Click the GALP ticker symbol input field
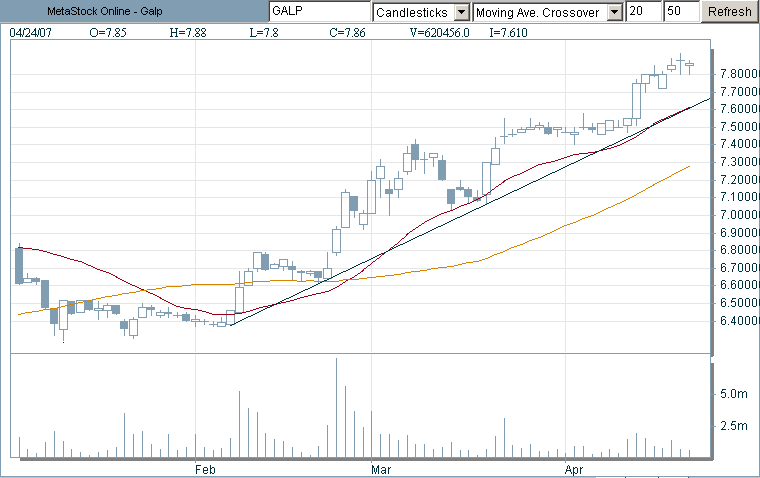Image resolution: width=760 pixels, height=478 pixels. 319,11
